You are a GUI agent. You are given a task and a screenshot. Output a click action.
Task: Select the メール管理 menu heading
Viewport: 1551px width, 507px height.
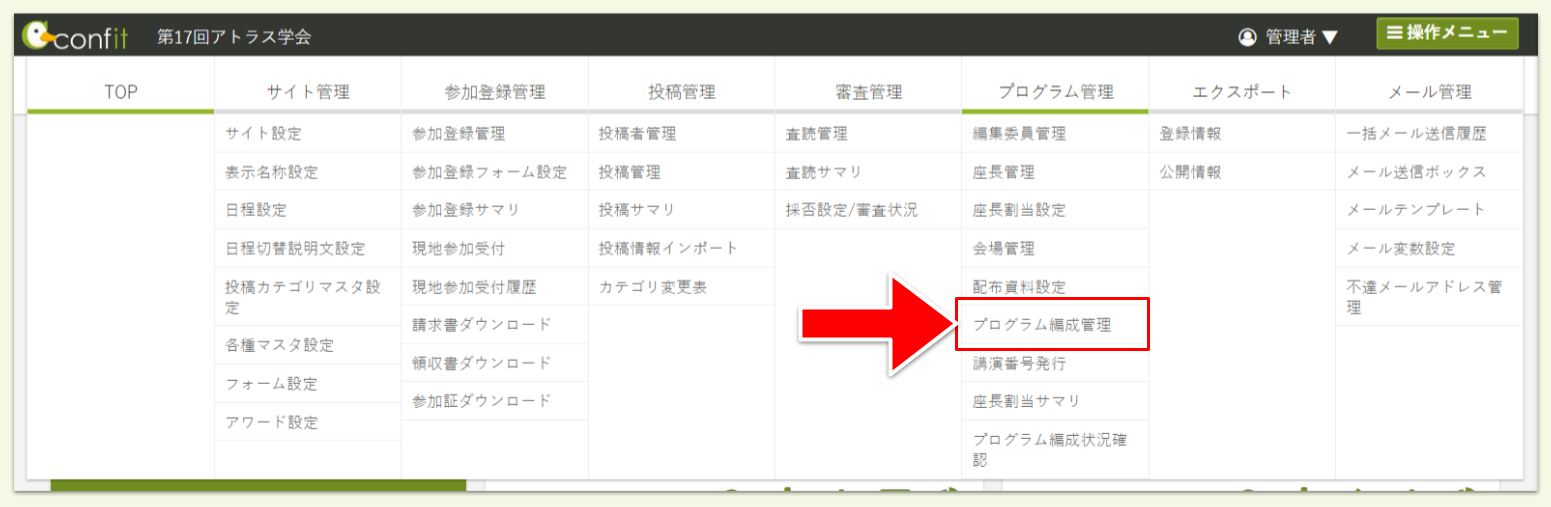[1429, 92]
